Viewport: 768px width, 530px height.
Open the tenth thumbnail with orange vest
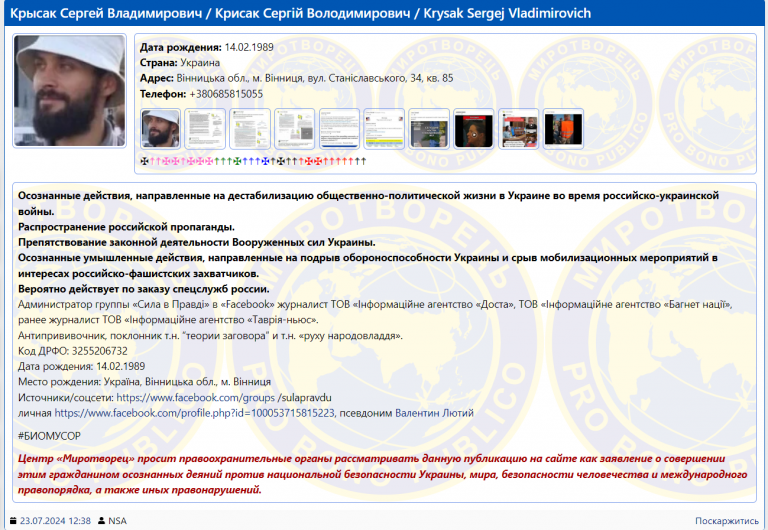coord(563,129)
